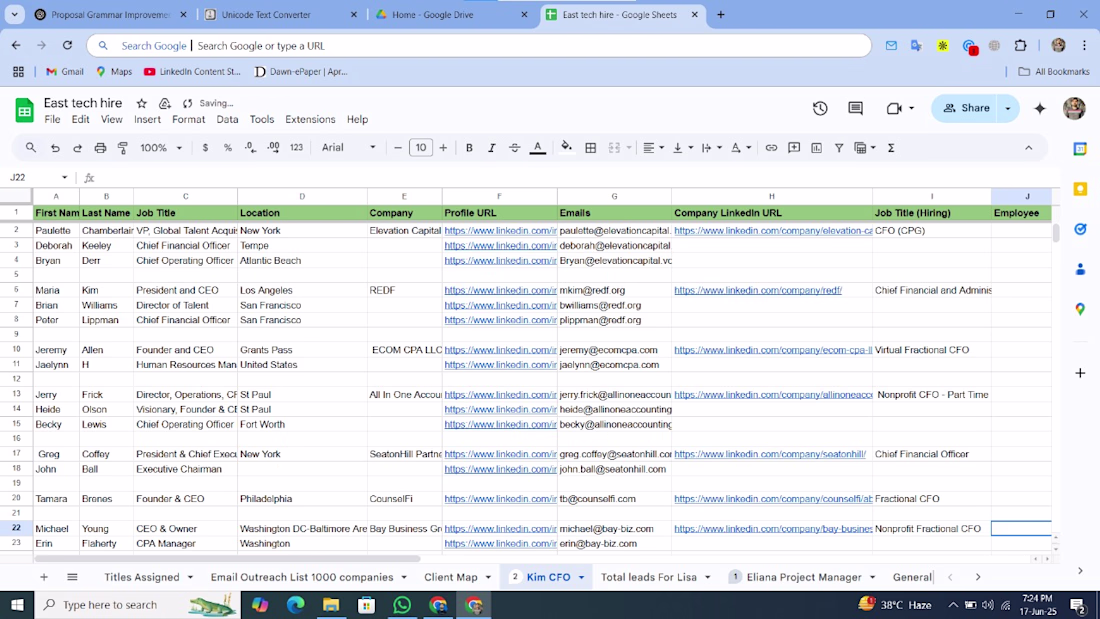The height and width of the screenshot is (619, 1100).
Task: Open the borders tool
Action: click(591, 148)
